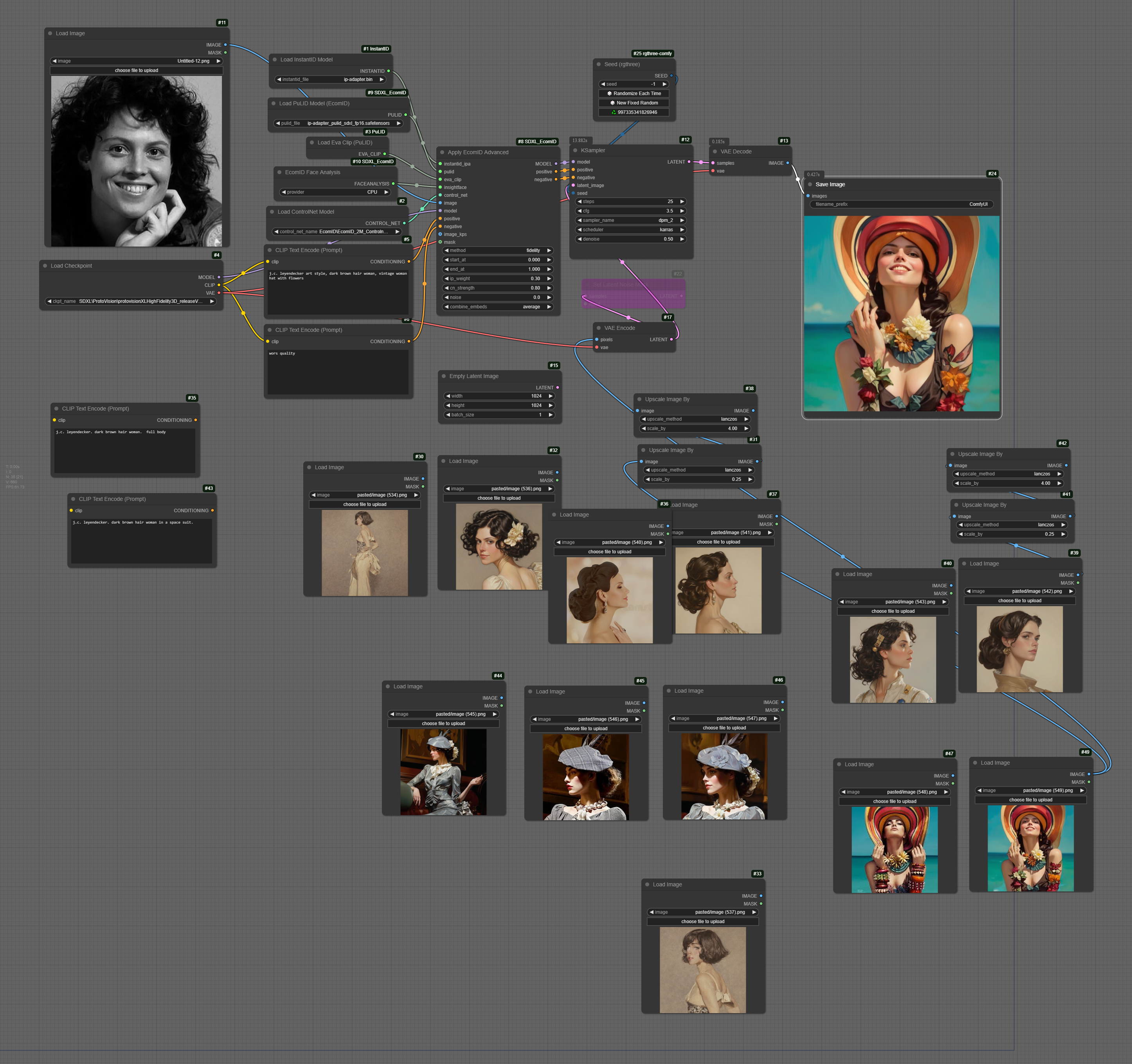Collapse the Empty Latent Image node dot
The width and height of the screenshot is (1132, 1064).
point(444,376)
